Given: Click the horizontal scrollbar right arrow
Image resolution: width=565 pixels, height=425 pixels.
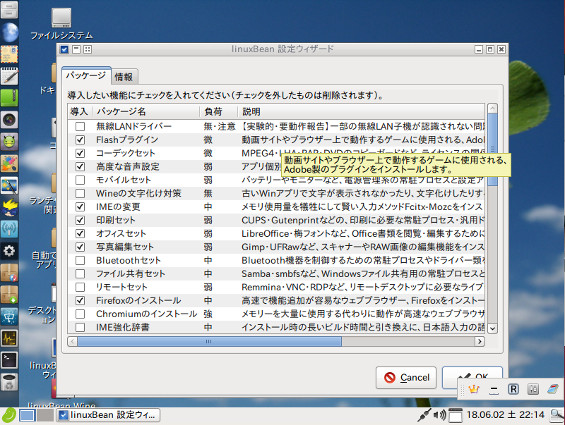Looking at the screenshot, I should pos(479,341).
